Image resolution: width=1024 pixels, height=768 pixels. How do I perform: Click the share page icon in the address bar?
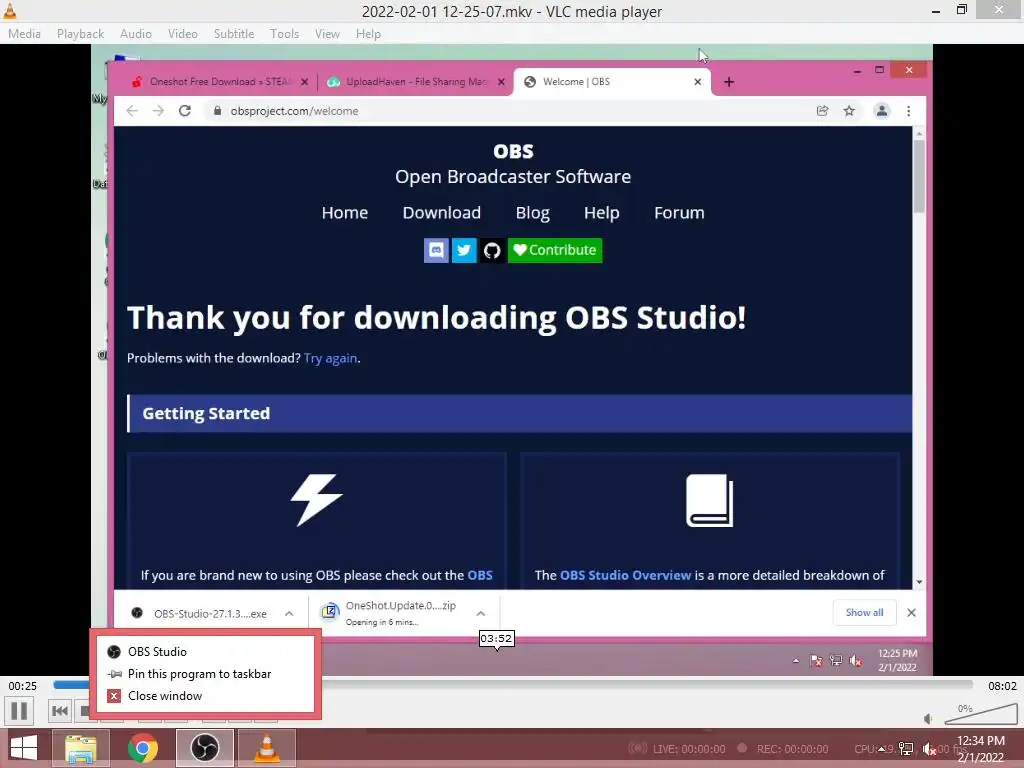(x=822, y=111)
